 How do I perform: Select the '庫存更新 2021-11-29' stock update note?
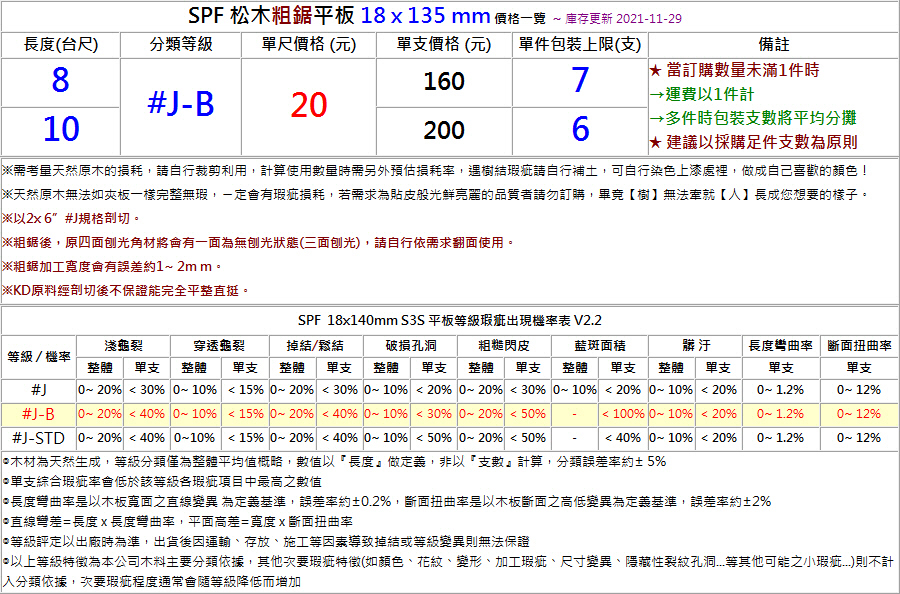623,19
